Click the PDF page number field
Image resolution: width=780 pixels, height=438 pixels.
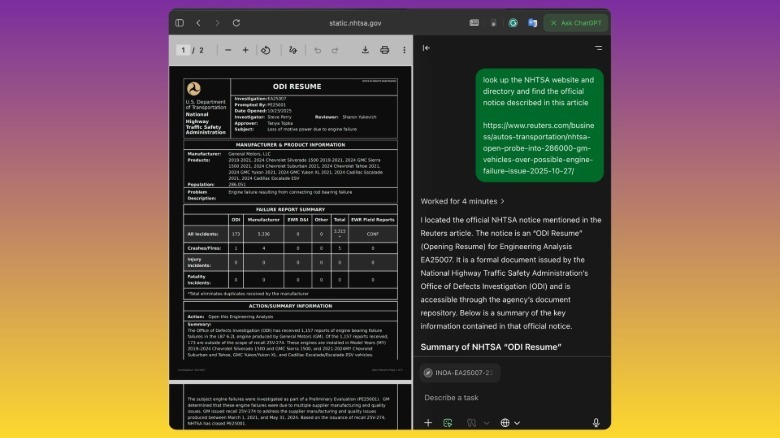pos(183,50)
